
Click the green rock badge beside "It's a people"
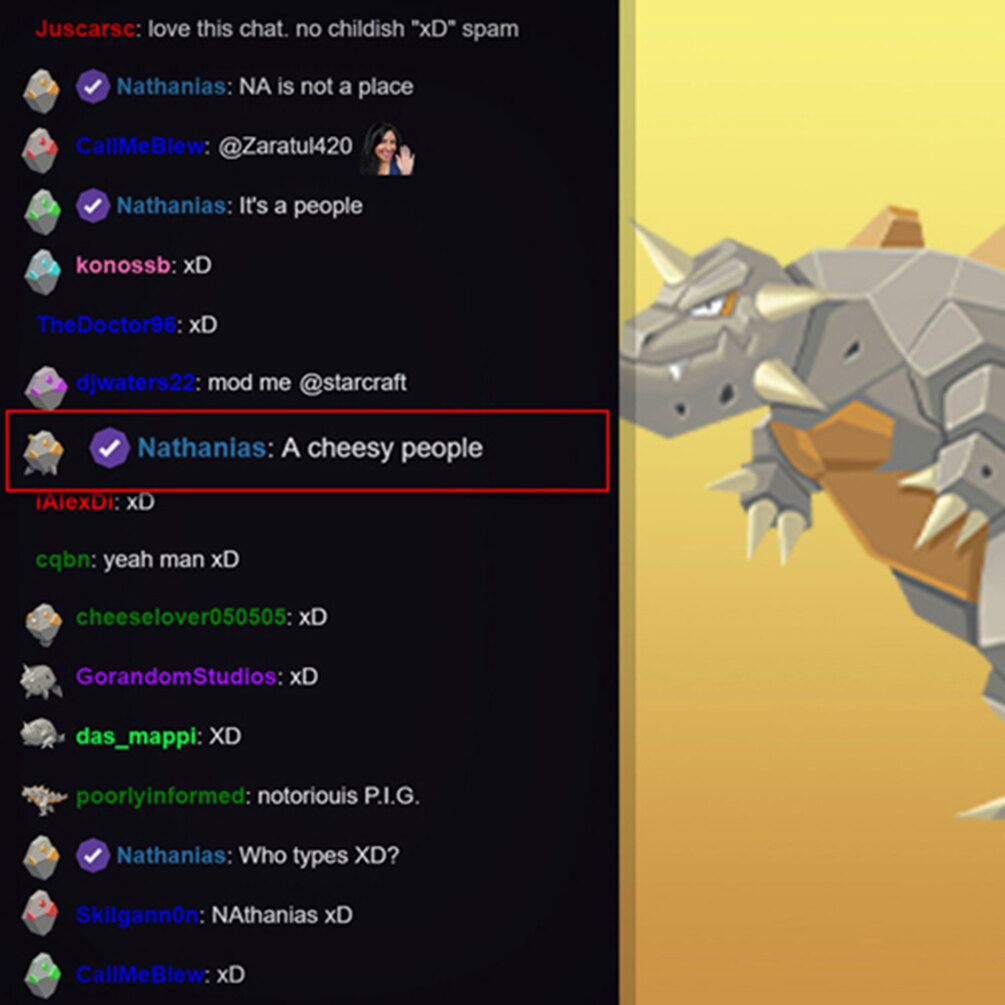42,212
